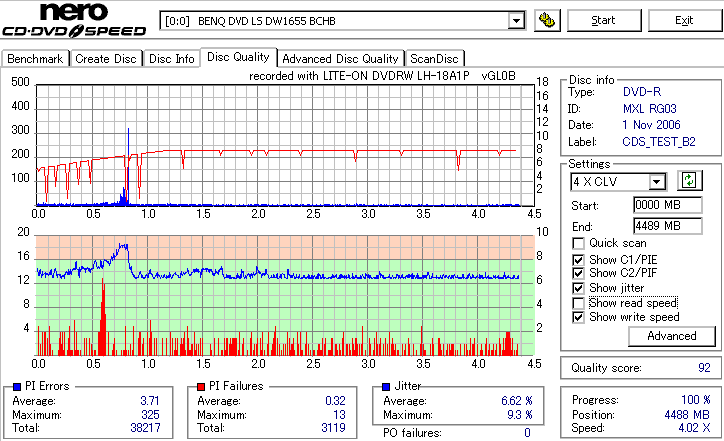Click the PI Failures maximum 13

(x=339, y=415)
